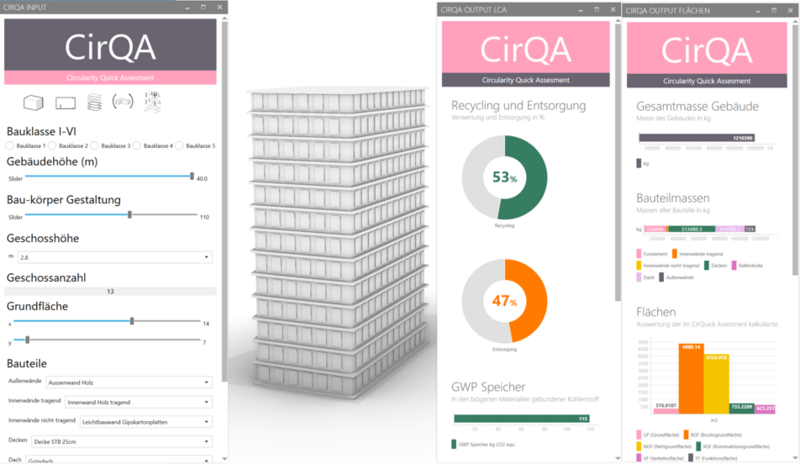Click the CIRQA OUTPUT FLÄCHEN scrollbar thumb
Viewport: 800px width, 464px height.
click(795, 151)
